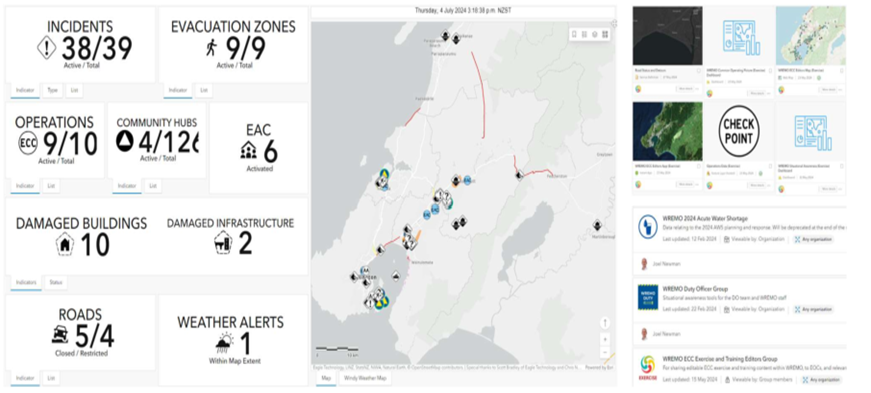Click the Weather Alerts cloud and sun icon

click(x=225, y=343)
